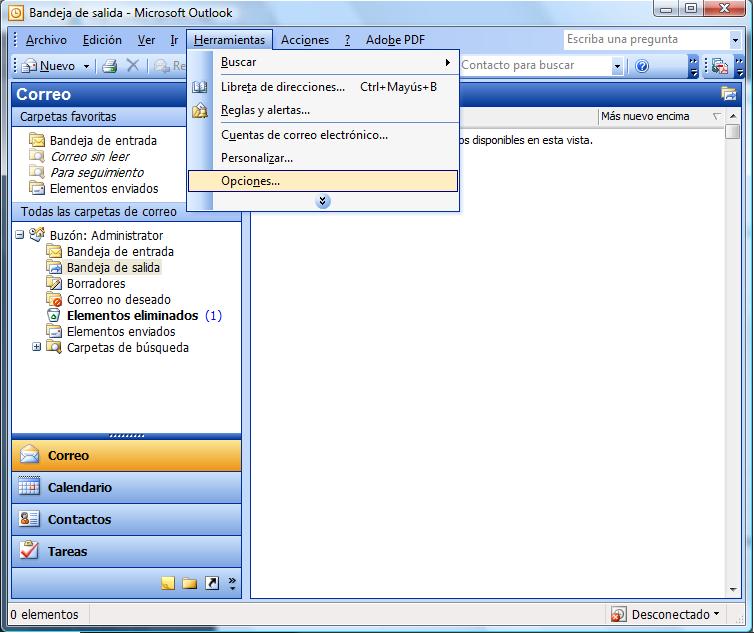The height and width of the screenshot is (633, 754).
Task: Click the message list scrollbar up arrow
Action: point(733,116)
